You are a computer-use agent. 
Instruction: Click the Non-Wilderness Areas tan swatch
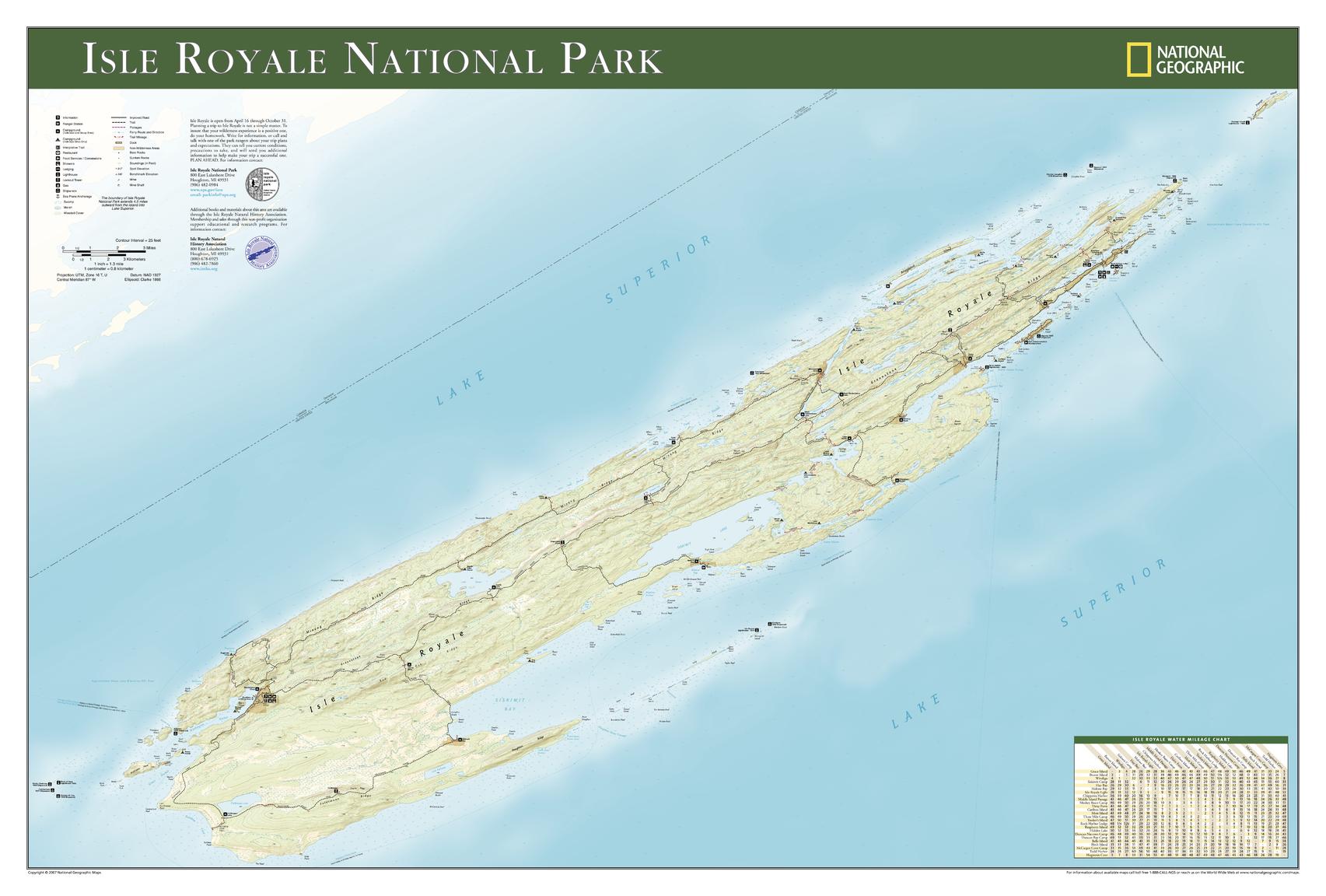(119, 148)
